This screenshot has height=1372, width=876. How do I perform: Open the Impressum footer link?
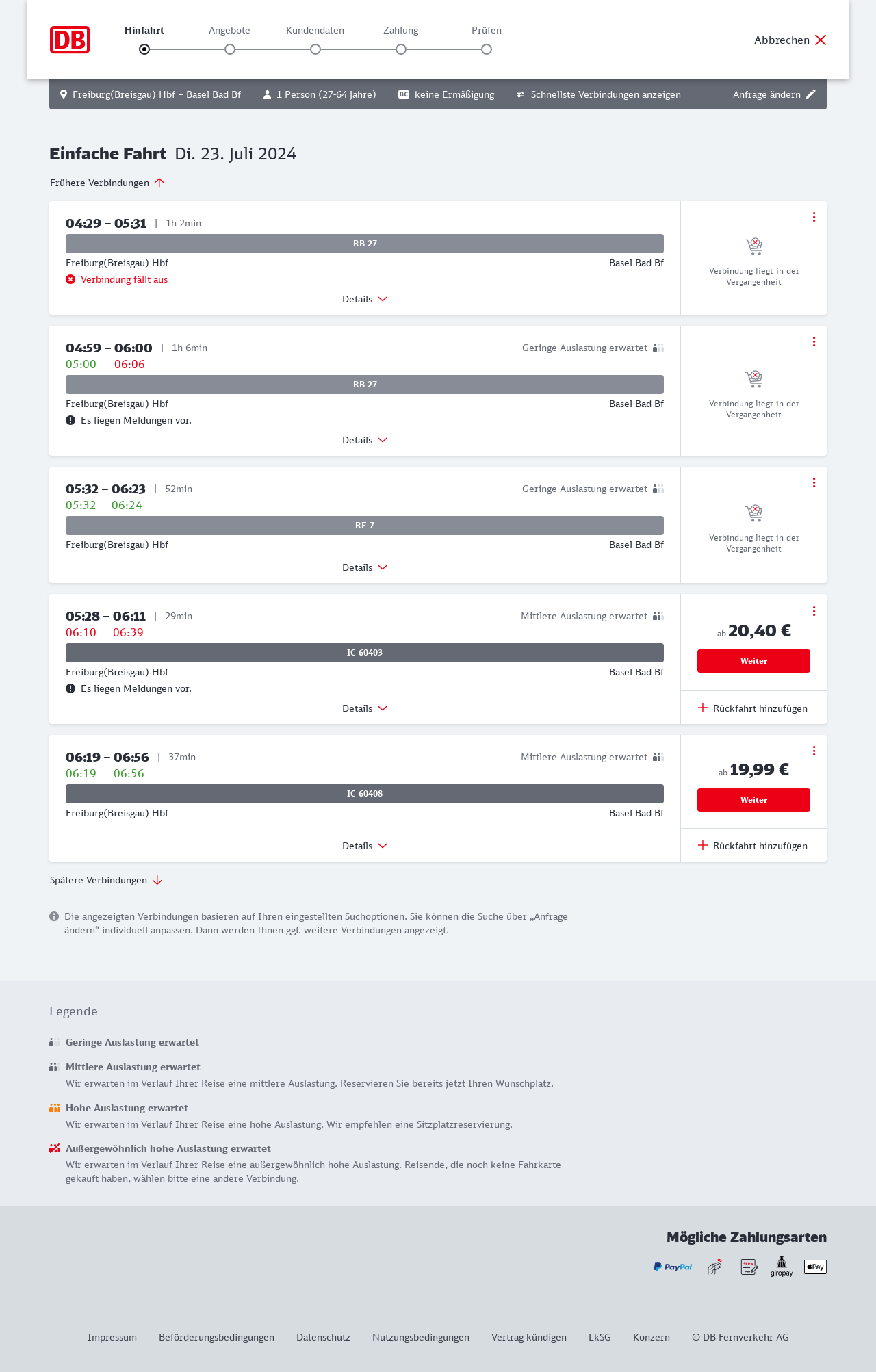[x=112, y=1337]
